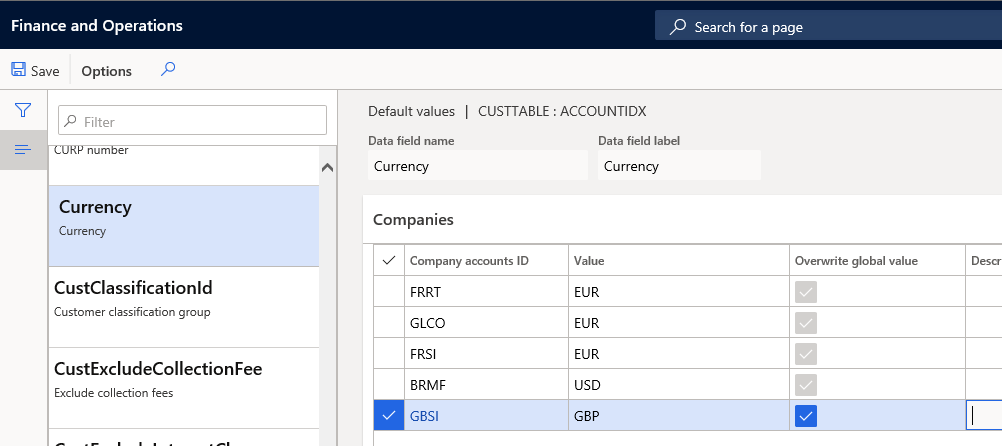Click the Save disk icon
1002x446 pixels.
(19, 70)
